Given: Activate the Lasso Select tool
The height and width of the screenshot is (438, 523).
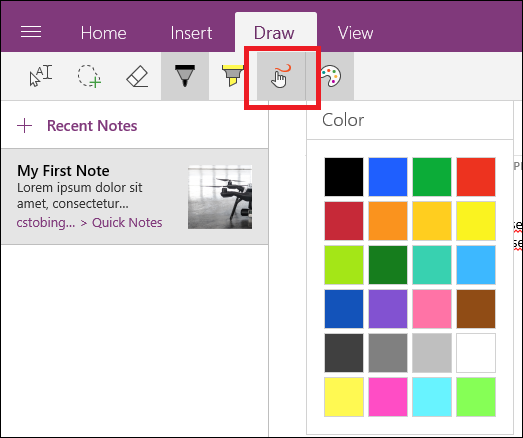Looking at the screenshot, I should pyautogui.click(x=89, y=76).
